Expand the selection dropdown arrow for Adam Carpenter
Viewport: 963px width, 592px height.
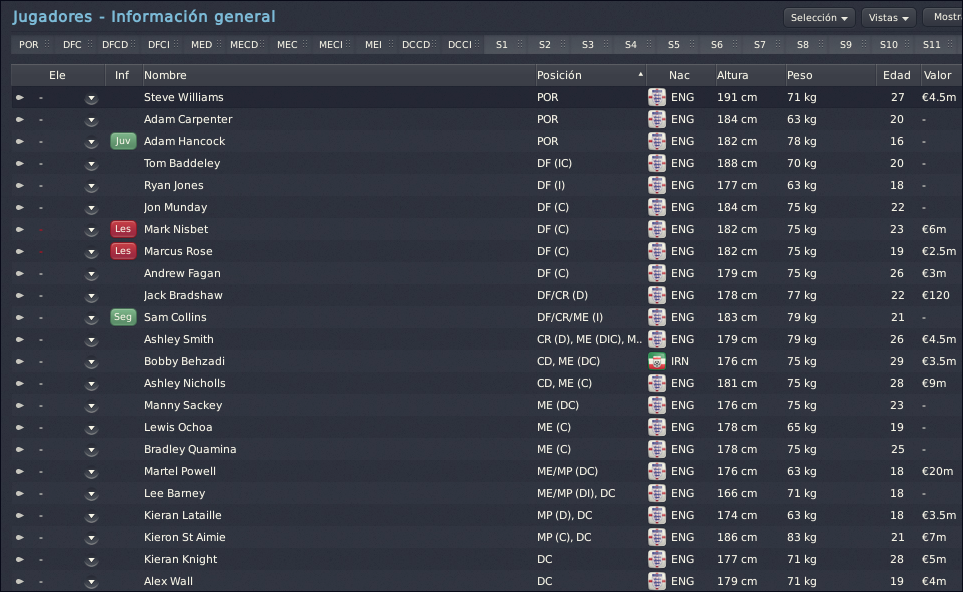tap(91, 120)
